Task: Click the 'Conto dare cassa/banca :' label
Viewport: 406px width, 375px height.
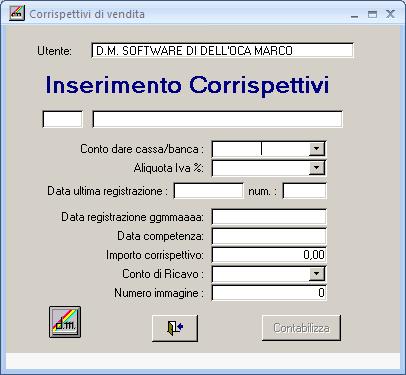Action: coord(142,149)
